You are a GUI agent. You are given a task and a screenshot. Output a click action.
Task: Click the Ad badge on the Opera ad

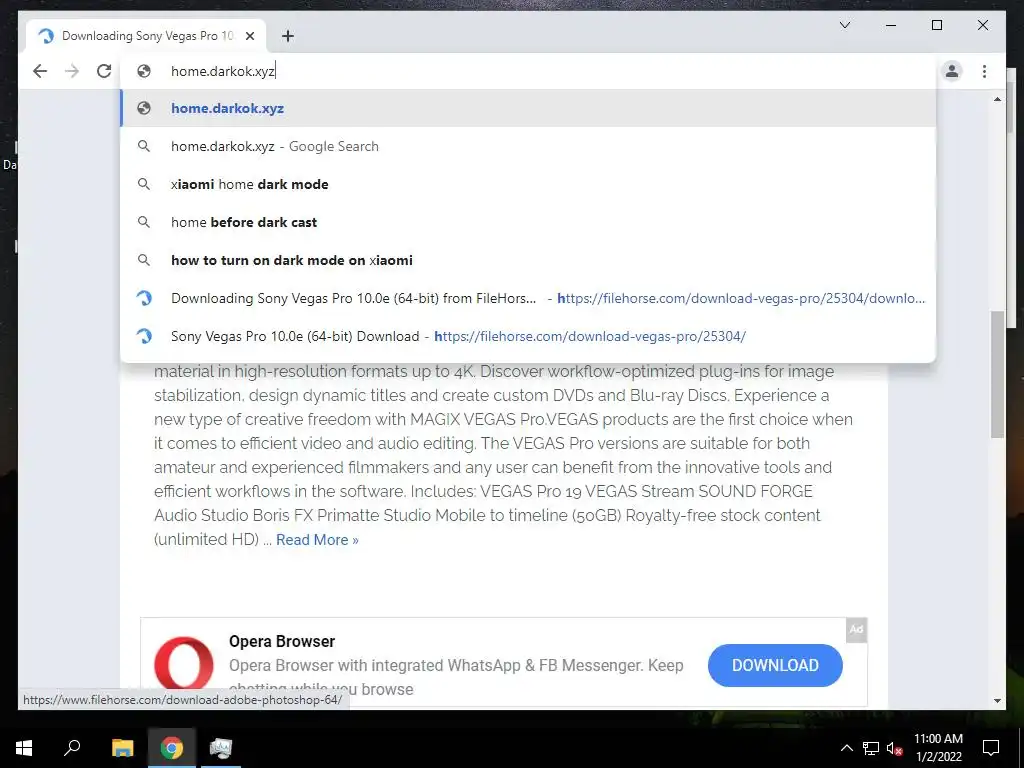[x=856, y=630]
